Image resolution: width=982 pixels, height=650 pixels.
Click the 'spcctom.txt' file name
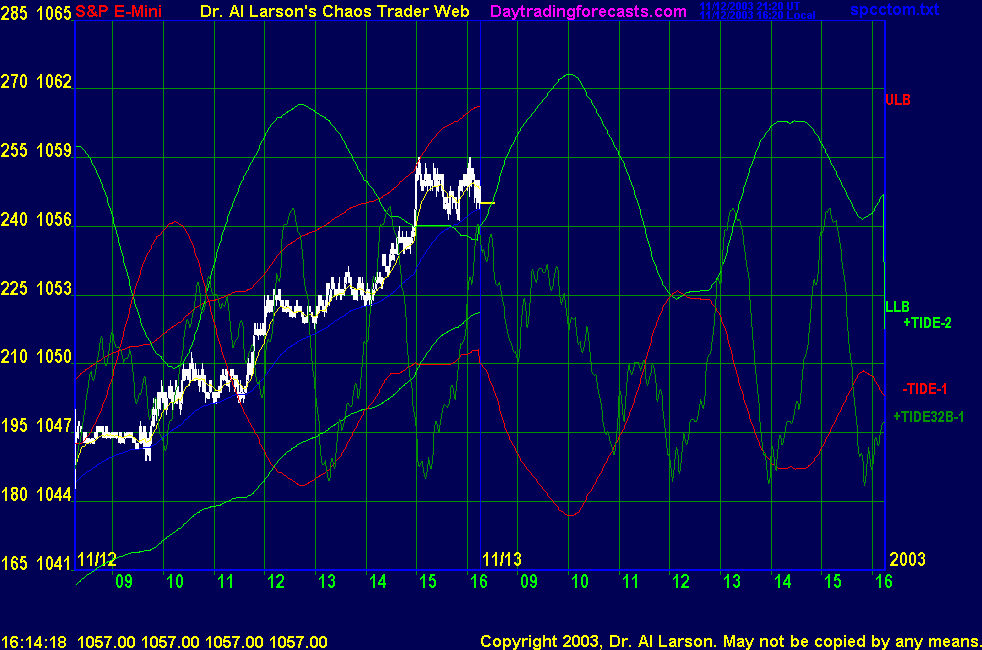pyautogui.click(x=894, y=10)
